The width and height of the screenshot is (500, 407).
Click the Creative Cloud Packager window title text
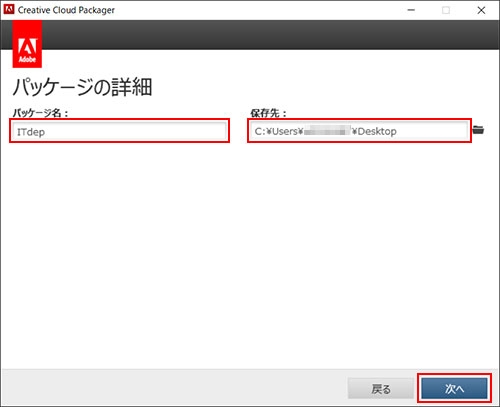pos(66,10)
